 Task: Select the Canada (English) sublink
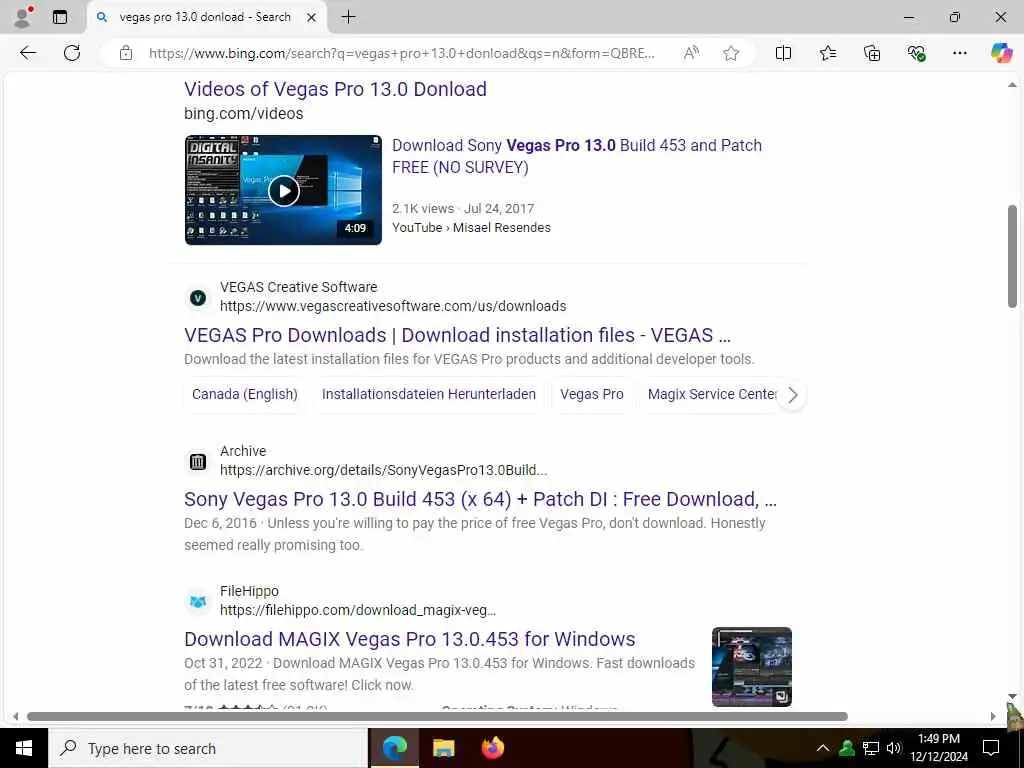(245, 394)
